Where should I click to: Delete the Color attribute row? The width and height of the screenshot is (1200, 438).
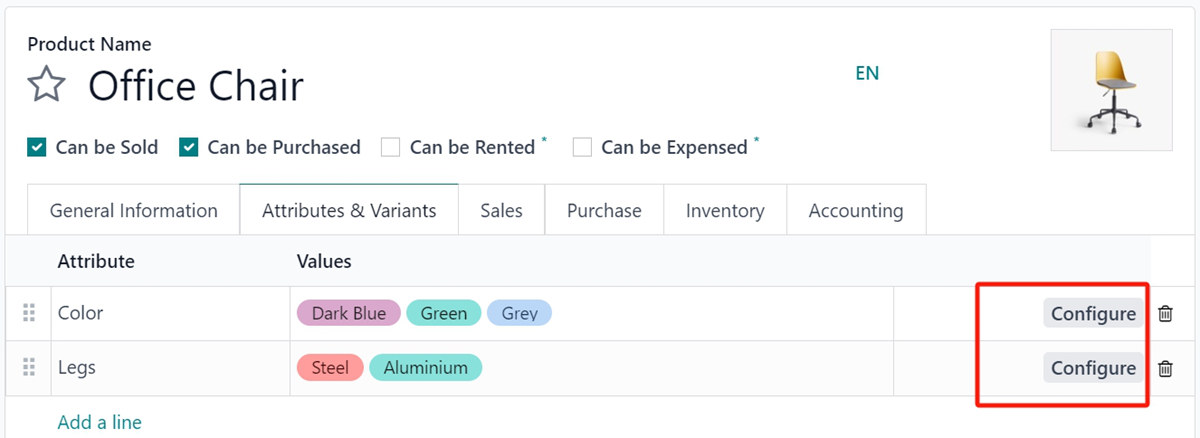click(1165, 314)
